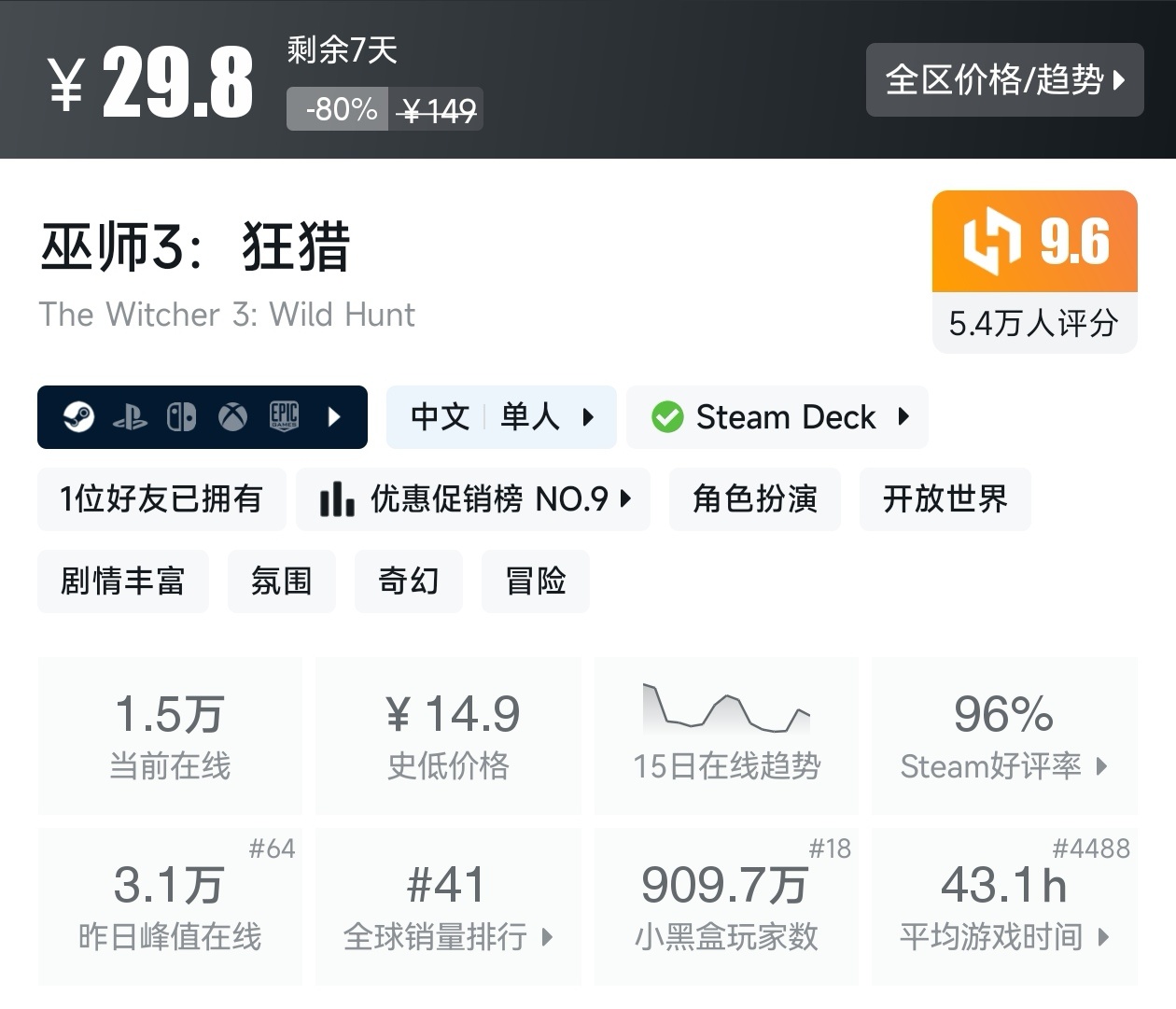
Task: Tap the 剩余7天 remaining time label
Action: 343,49
